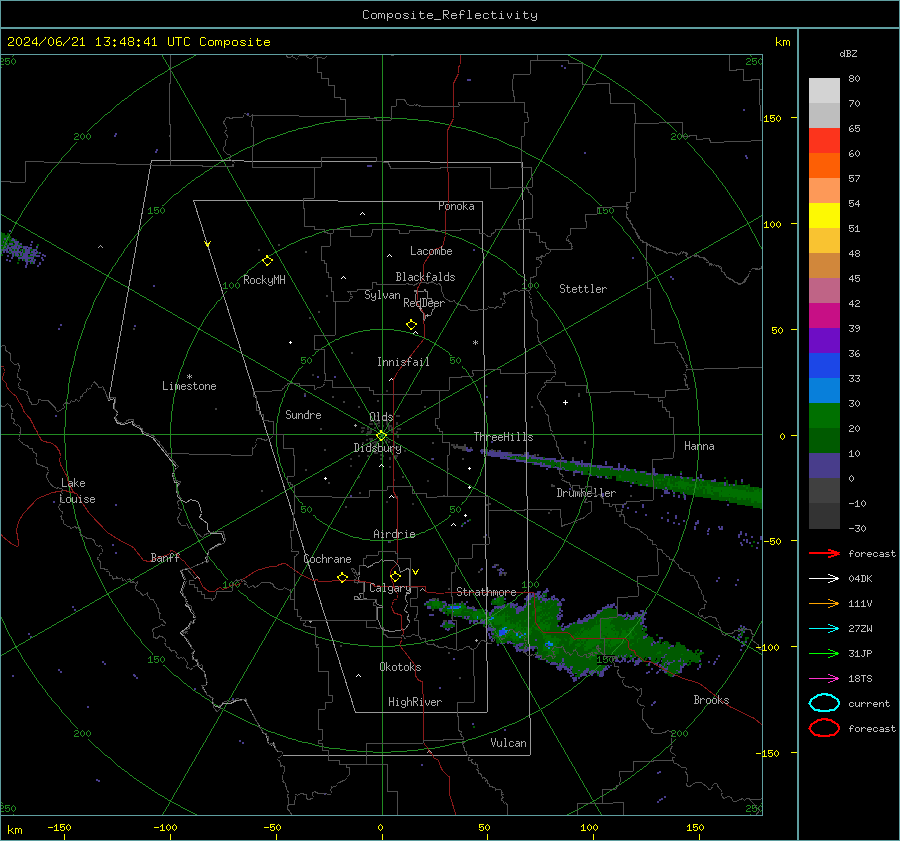Screen dimensions: 900x841
Task: Click the orange 60-57 dBZ color band
Action: click(824, 165)
